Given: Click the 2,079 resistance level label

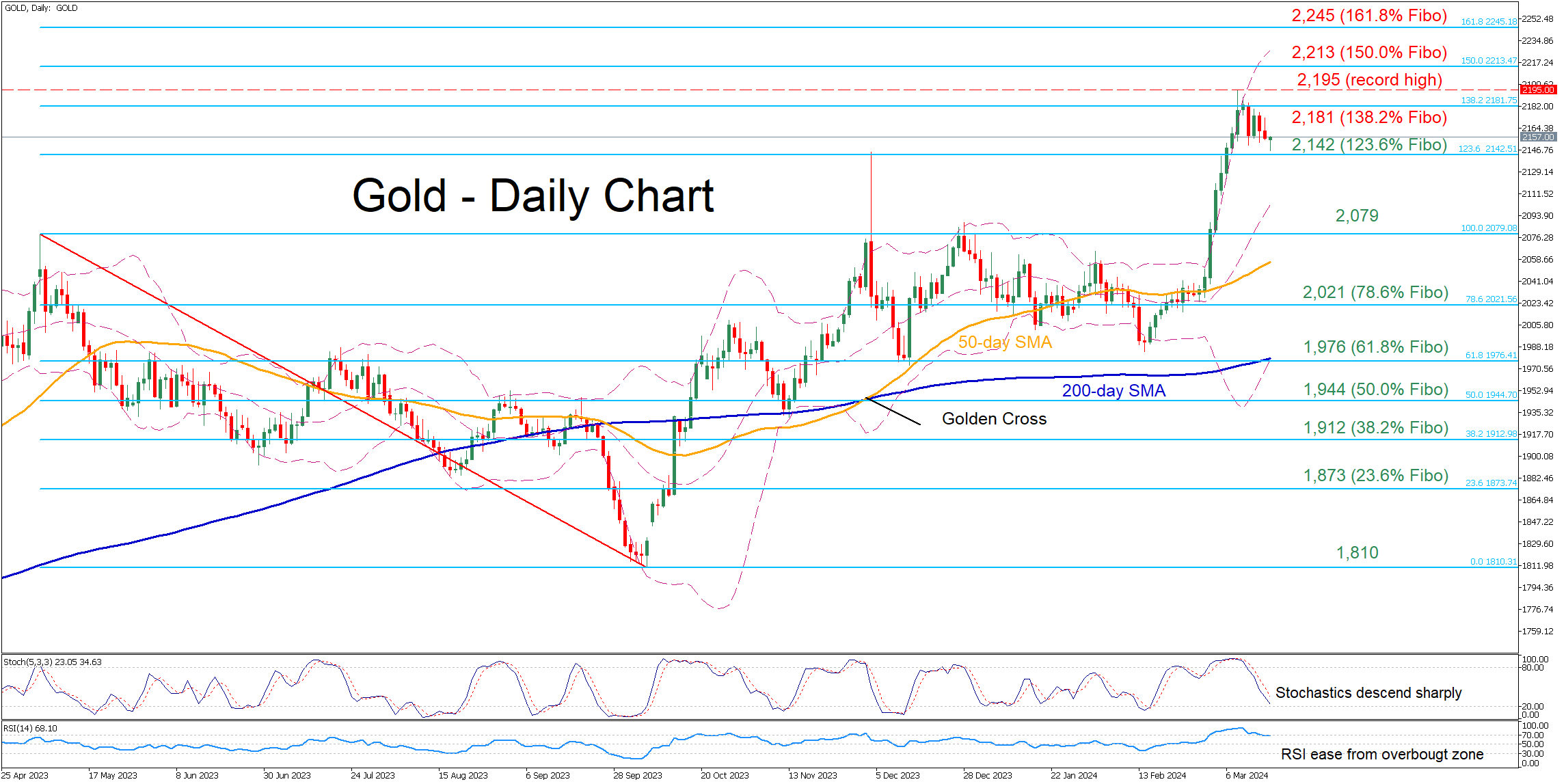Looking at the screenshot, I should 1356,216.
